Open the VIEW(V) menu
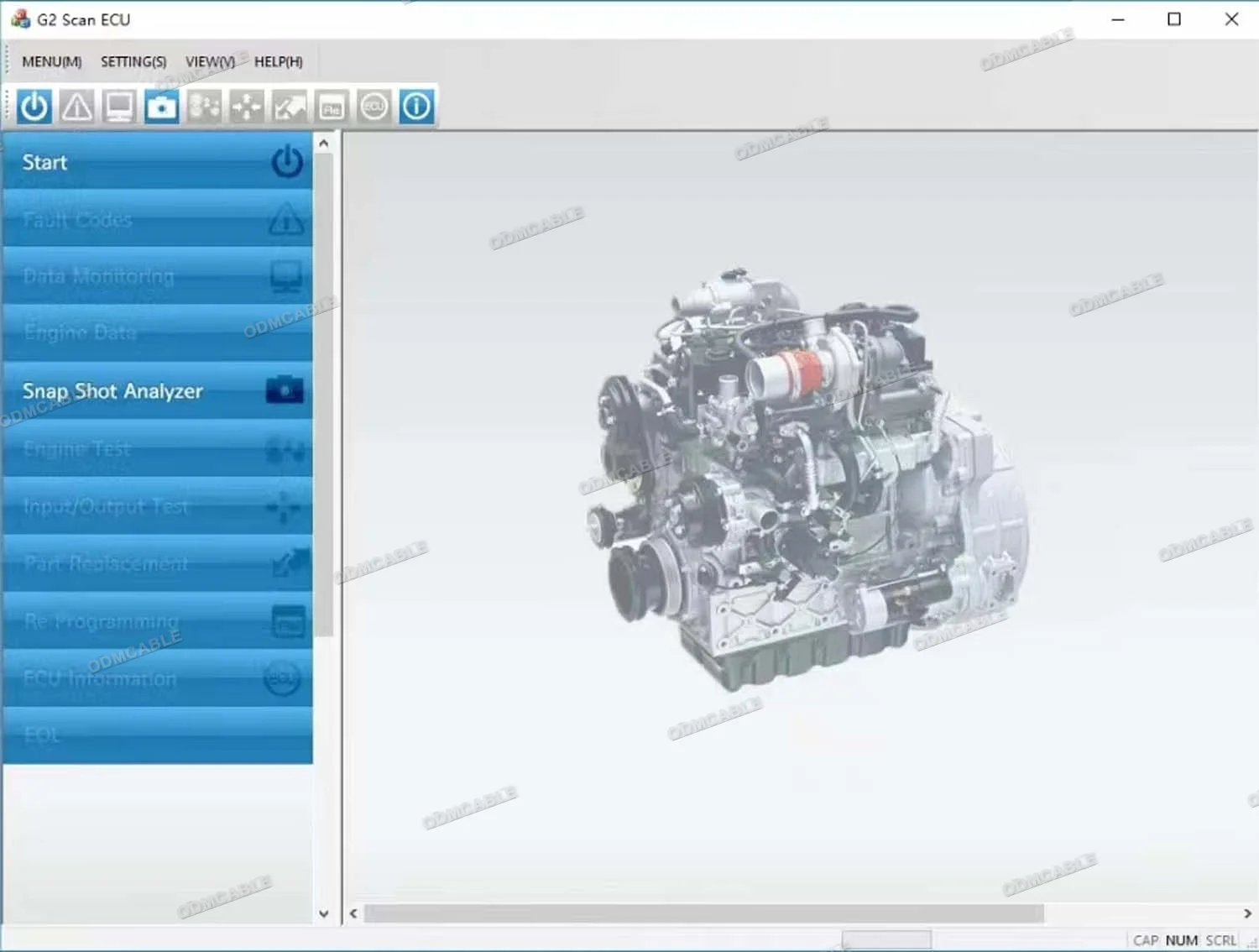The image size is (1259, 952). point(210,62)
